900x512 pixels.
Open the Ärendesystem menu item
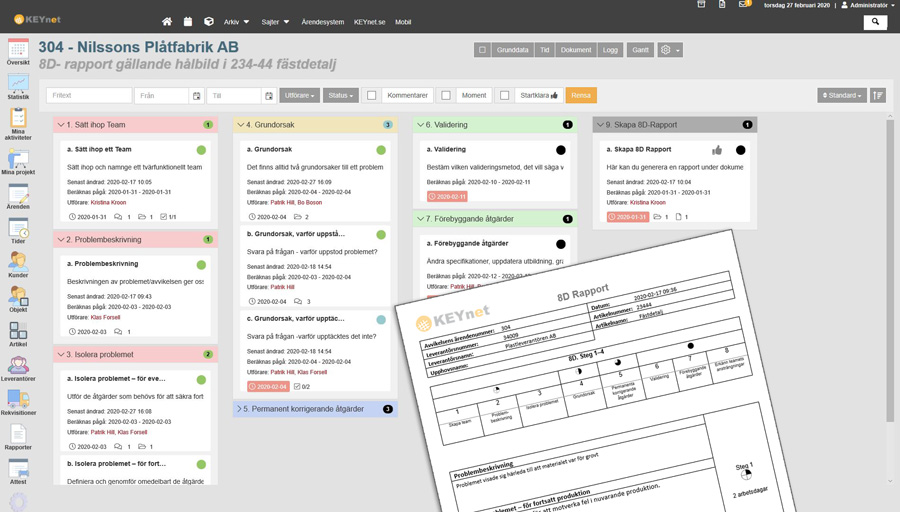pos(323,22)
